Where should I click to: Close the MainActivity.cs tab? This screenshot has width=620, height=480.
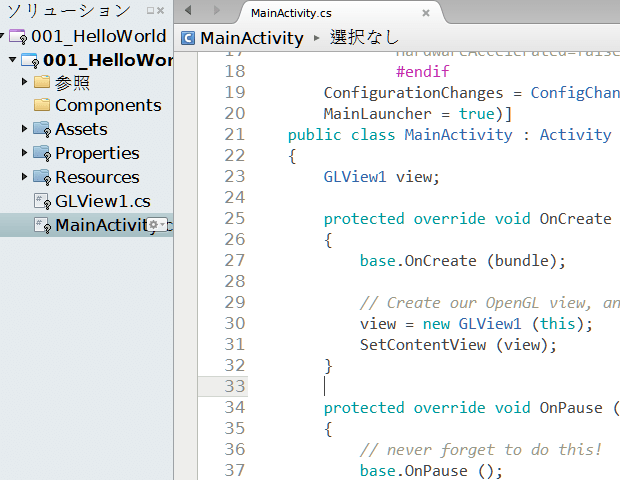click(x=426, y=13)
